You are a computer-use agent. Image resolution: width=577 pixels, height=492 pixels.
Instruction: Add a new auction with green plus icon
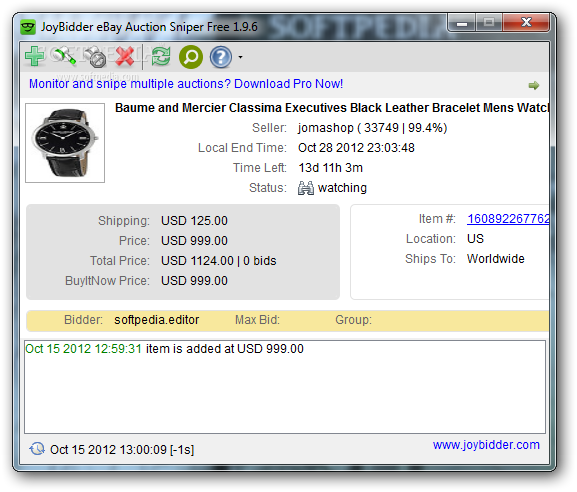point(35,56)
